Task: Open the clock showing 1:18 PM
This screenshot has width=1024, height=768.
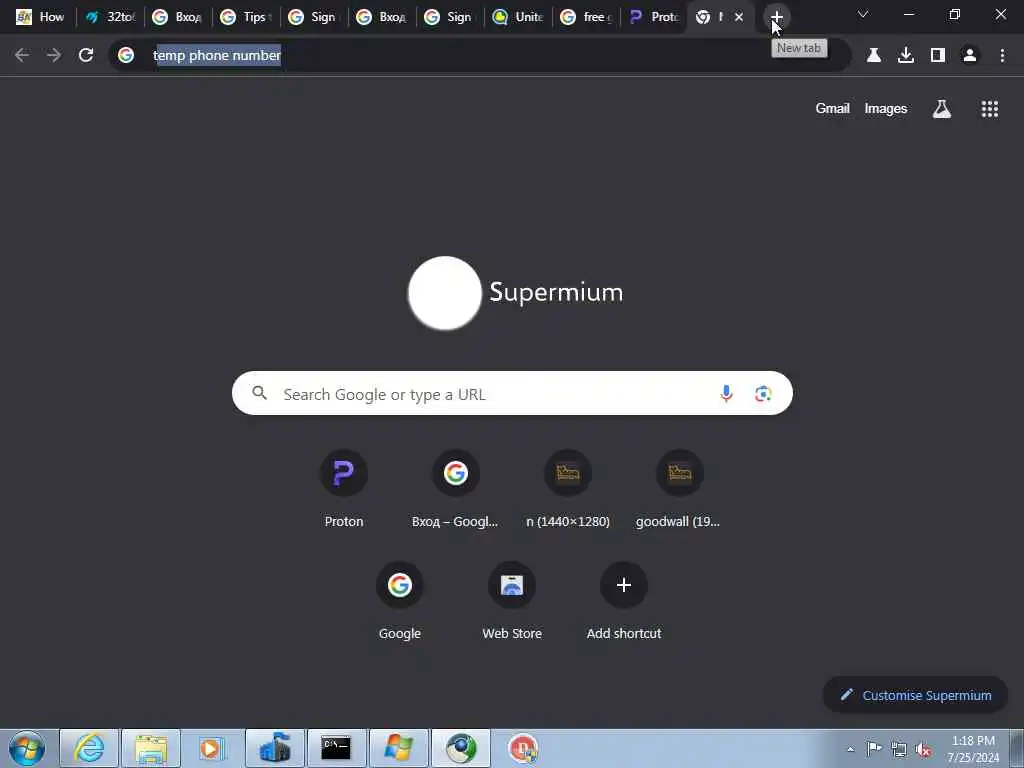Action: point(972,749)
